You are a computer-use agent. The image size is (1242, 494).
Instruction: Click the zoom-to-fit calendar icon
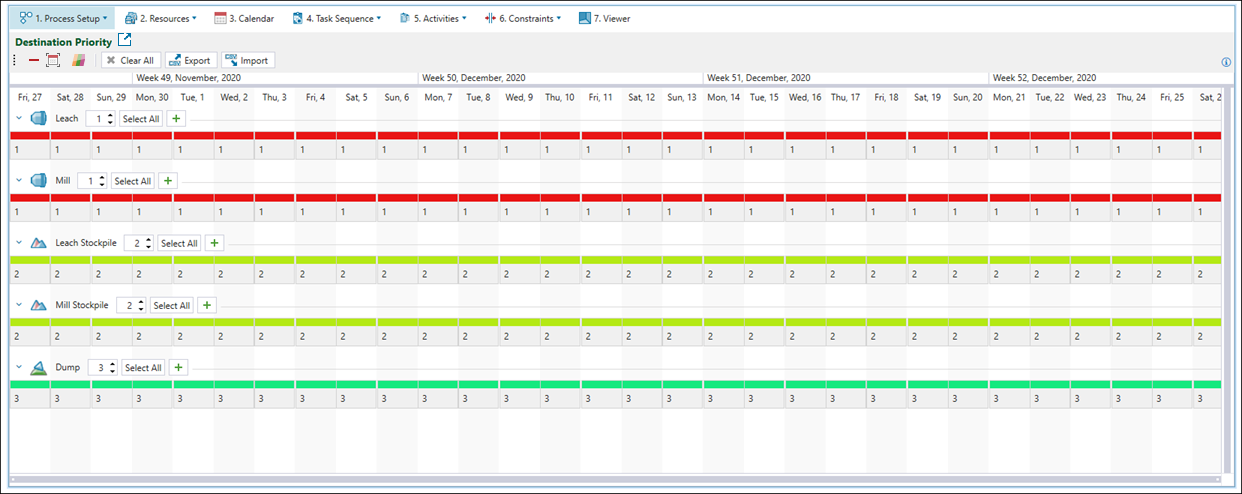[x=54, y=61]
